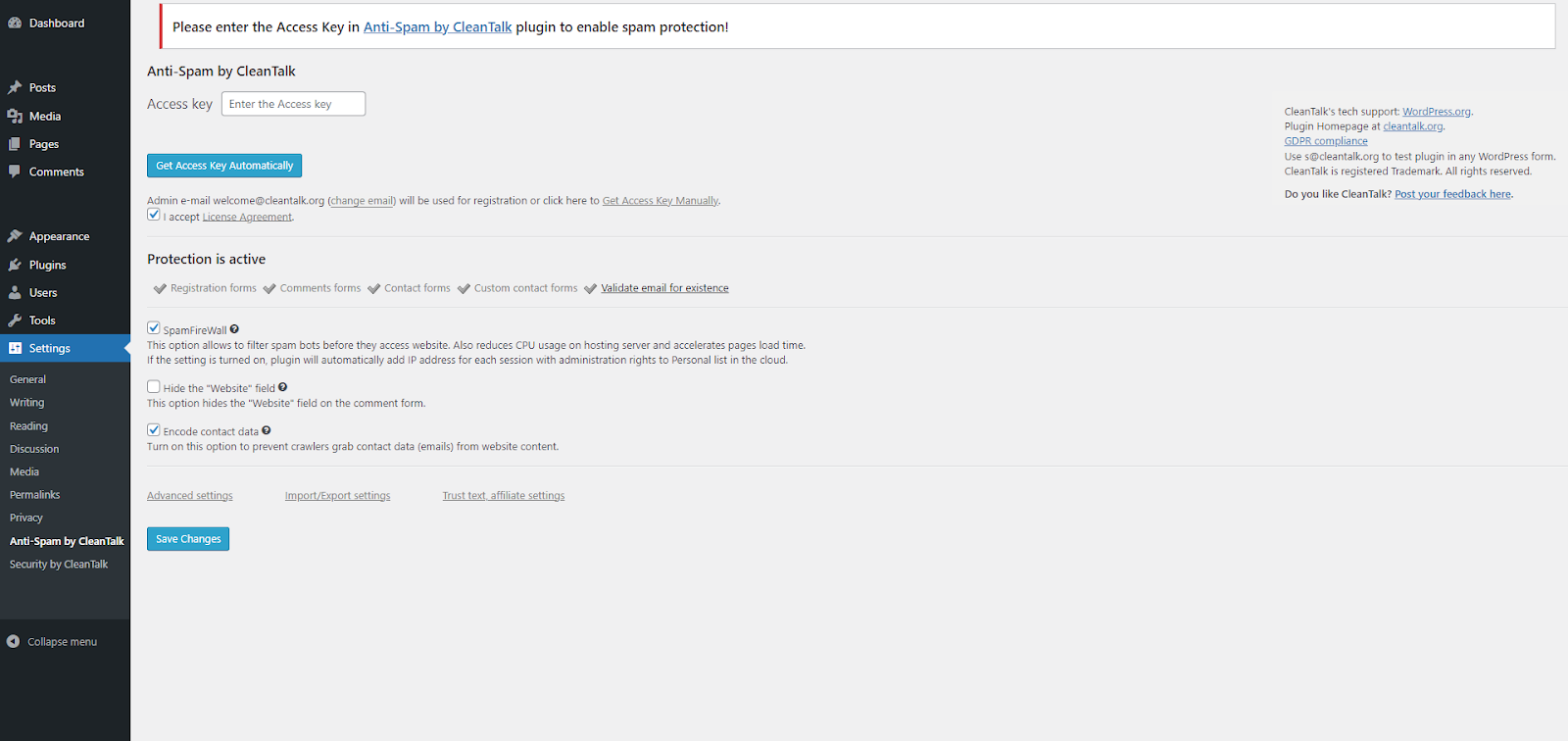Toggle the I accept License Agreement checkbox
Viewport: 1568px width, 741px height.
154,215
